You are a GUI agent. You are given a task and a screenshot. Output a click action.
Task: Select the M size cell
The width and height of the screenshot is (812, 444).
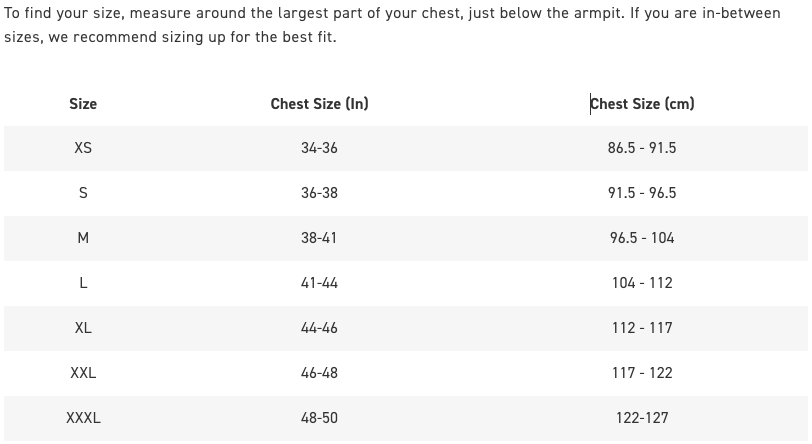[x=83, y=238]
